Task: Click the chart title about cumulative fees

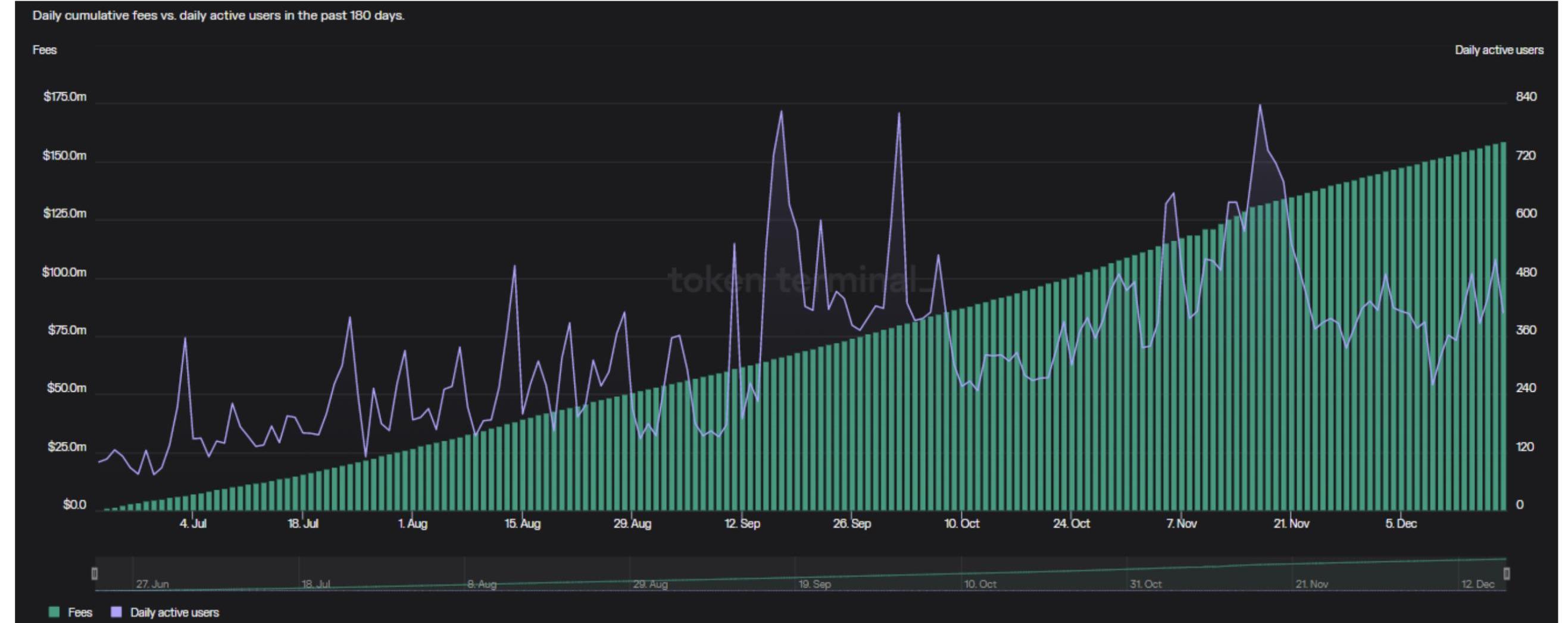Action: click(x=218, y=16)
